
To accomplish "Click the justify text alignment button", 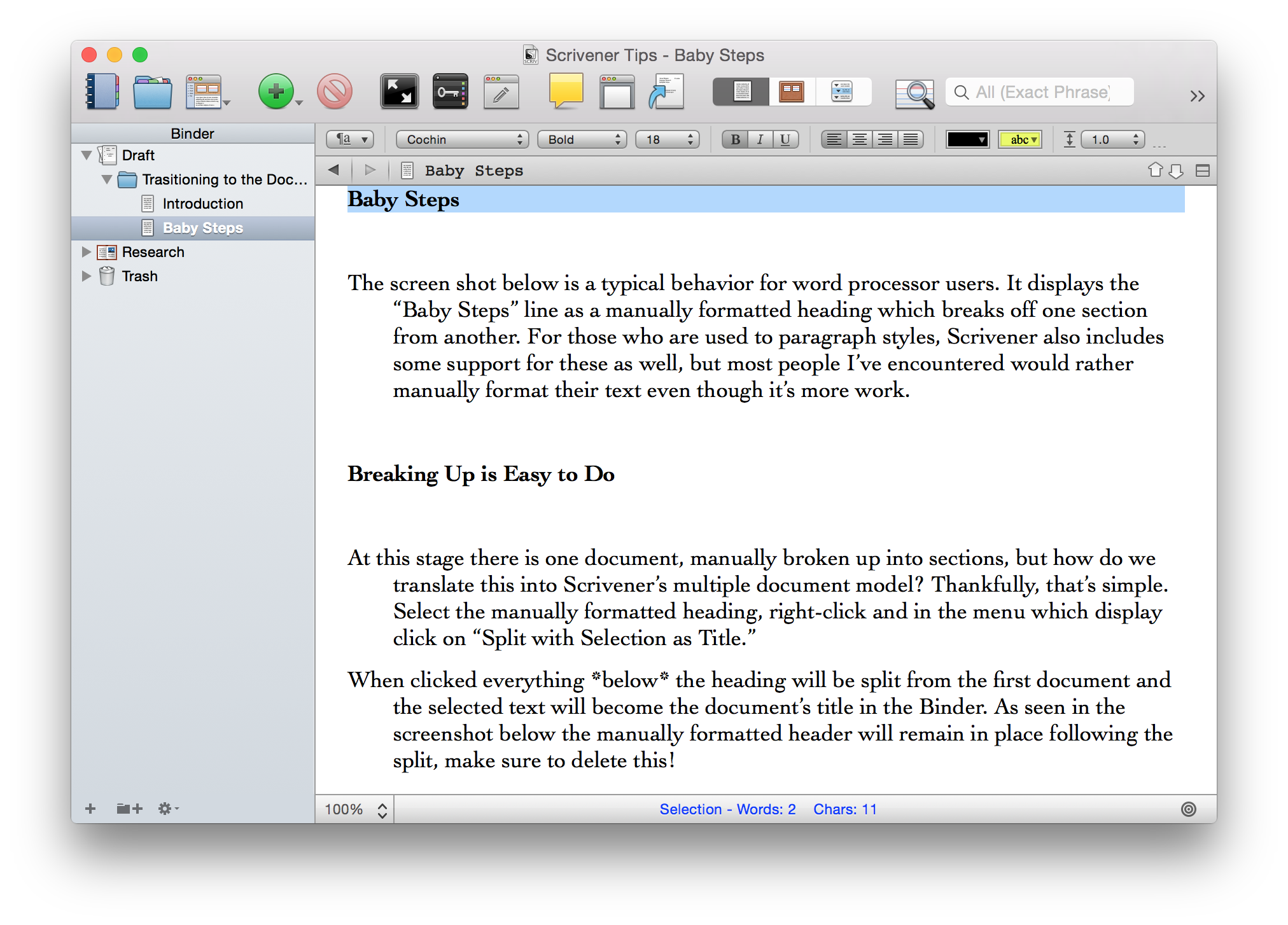I will point(911,139).
